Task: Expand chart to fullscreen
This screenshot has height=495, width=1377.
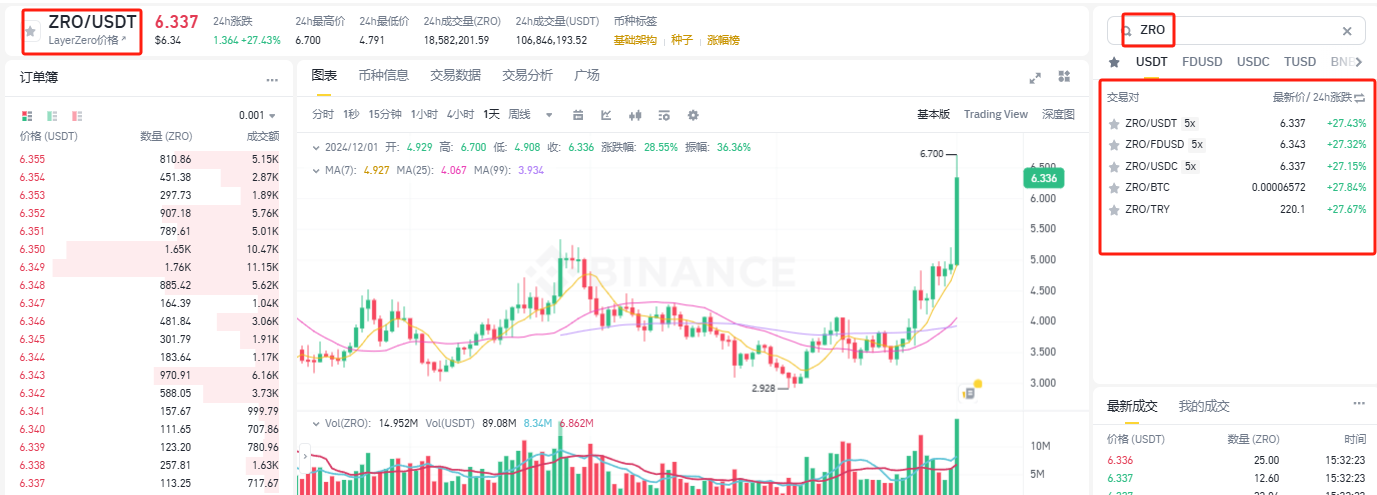Action: (x=1036, y=77)
